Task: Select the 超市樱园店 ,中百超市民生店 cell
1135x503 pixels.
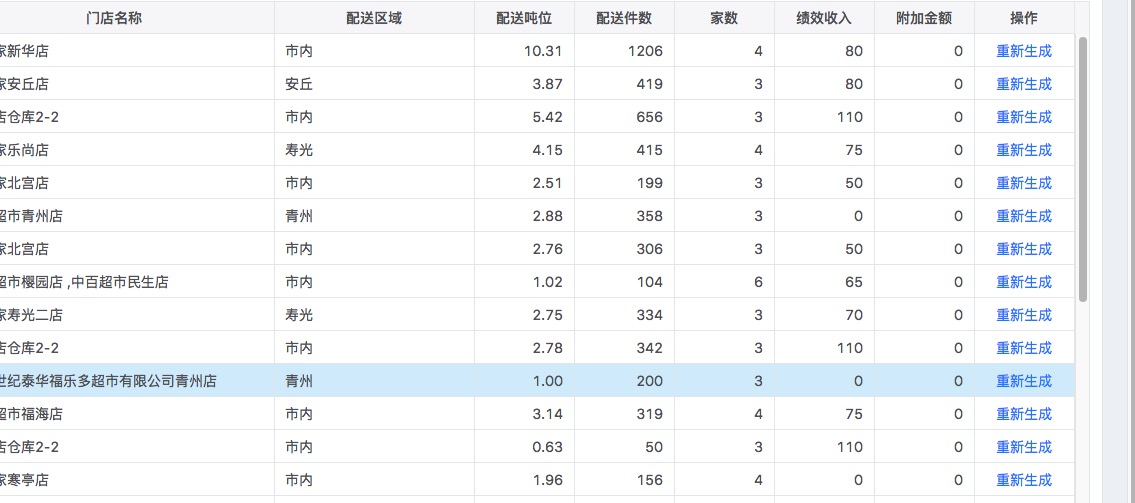Action: 137,282
